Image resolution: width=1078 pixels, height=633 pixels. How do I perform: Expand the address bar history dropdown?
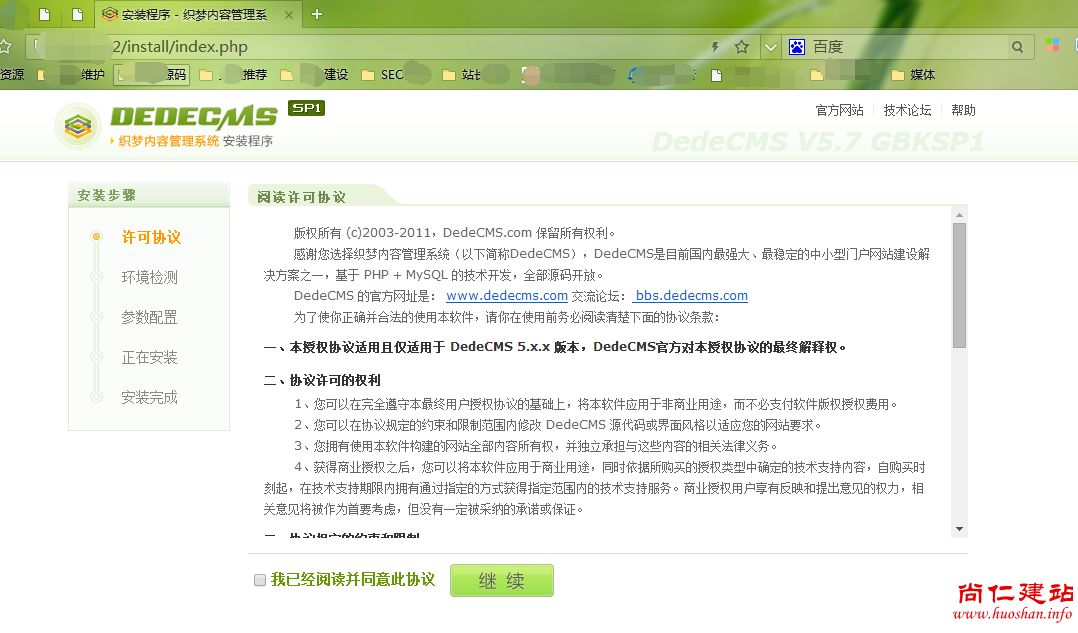pos(770,47)
